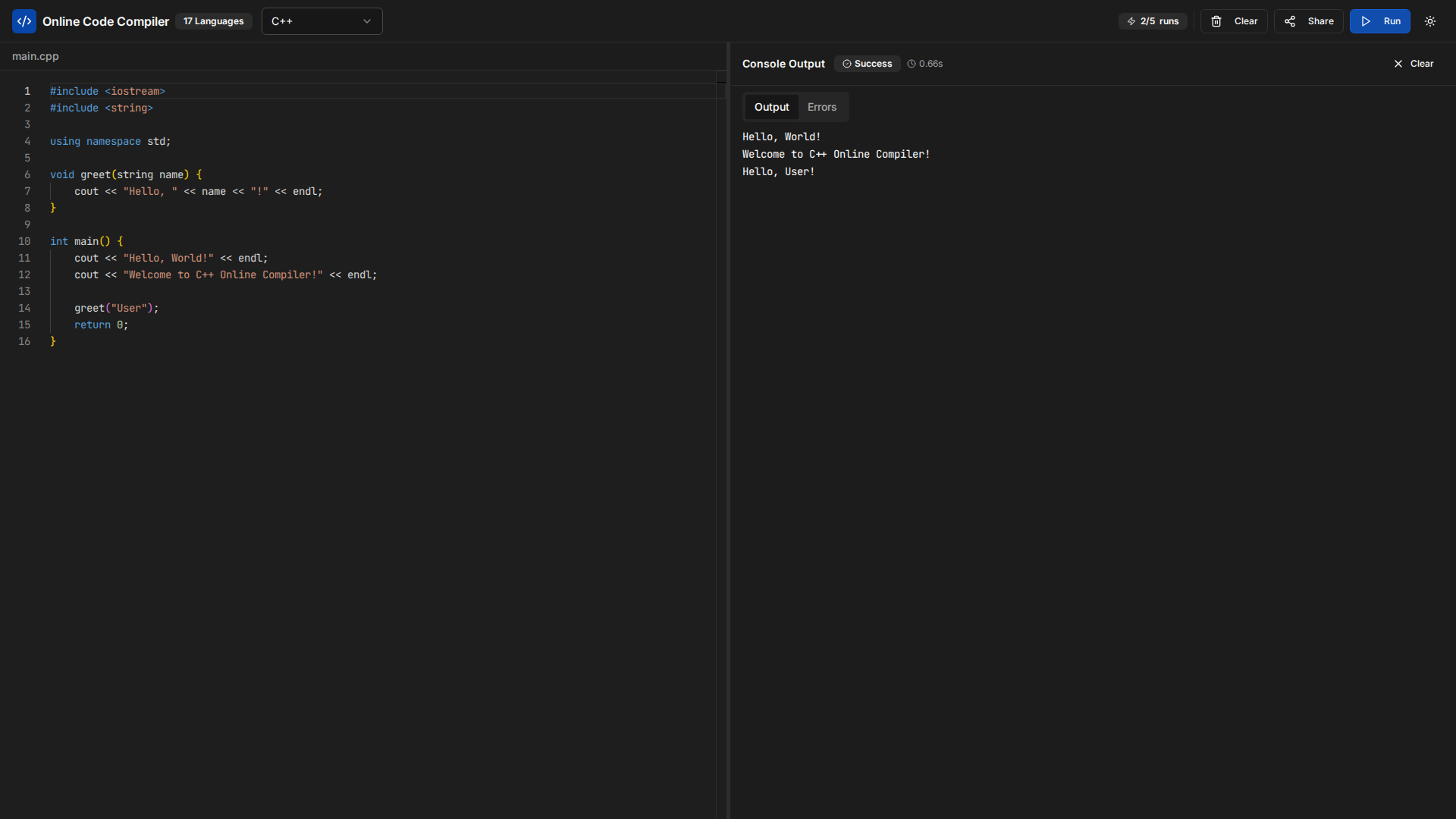The image size is (1456, 819).
Task: Expand language list via chevron arrow
Action: [367, 21]
